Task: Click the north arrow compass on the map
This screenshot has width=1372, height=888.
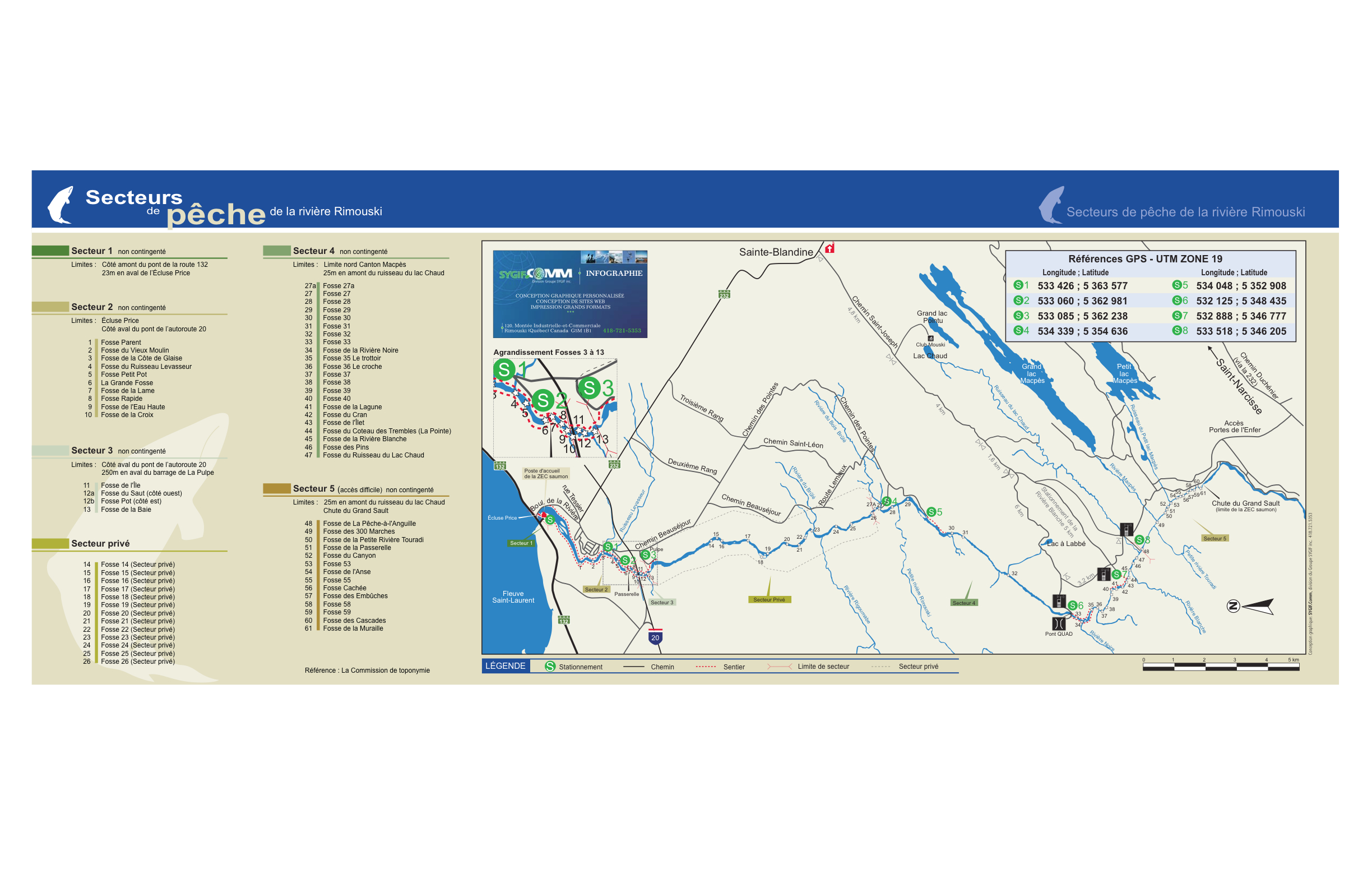Action: pyautogui.click(x=1249, y=606)
